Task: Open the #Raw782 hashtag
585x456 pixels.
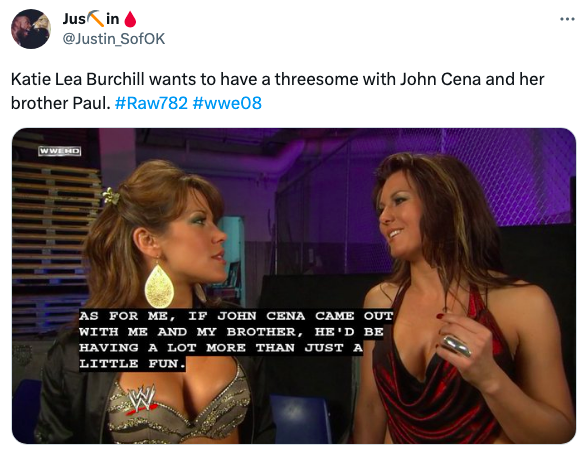Action: pyautogui.click(x=151, y=103)
